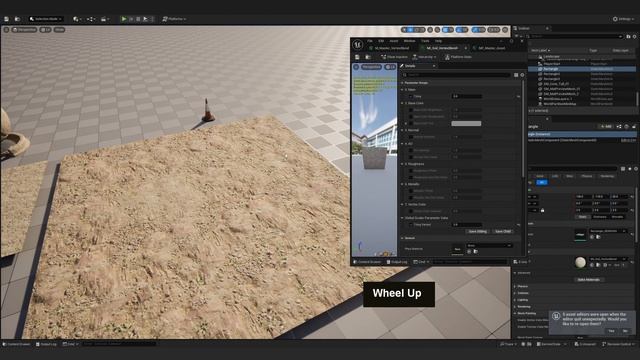This screenshot has height=360, width=640.
Task: Switch to the MF_Master tab in material editor
Action: [x=492, y=48]
